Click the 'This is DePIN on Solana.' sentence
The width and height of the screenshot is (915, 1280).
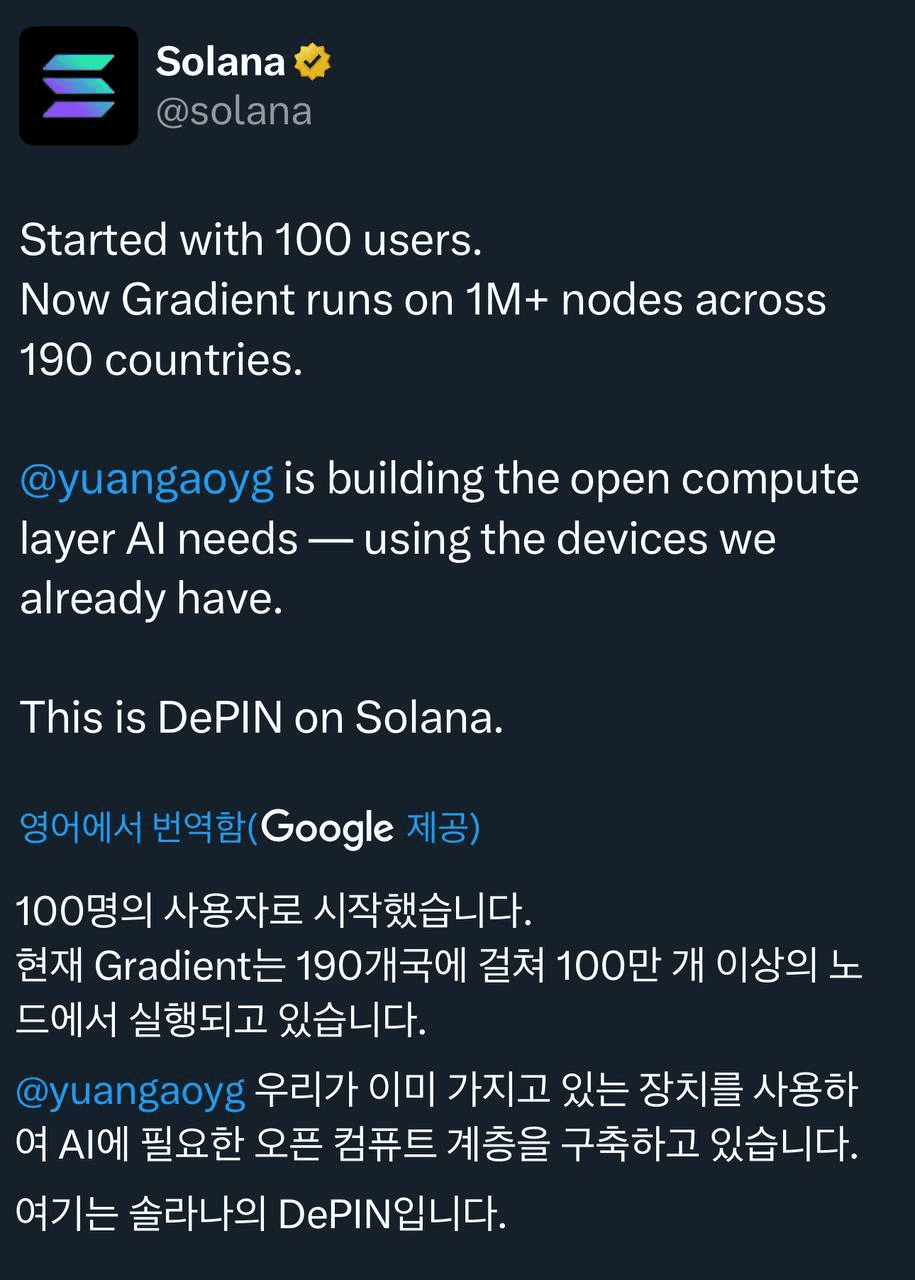pyautogui.click(x=261, y=718)
